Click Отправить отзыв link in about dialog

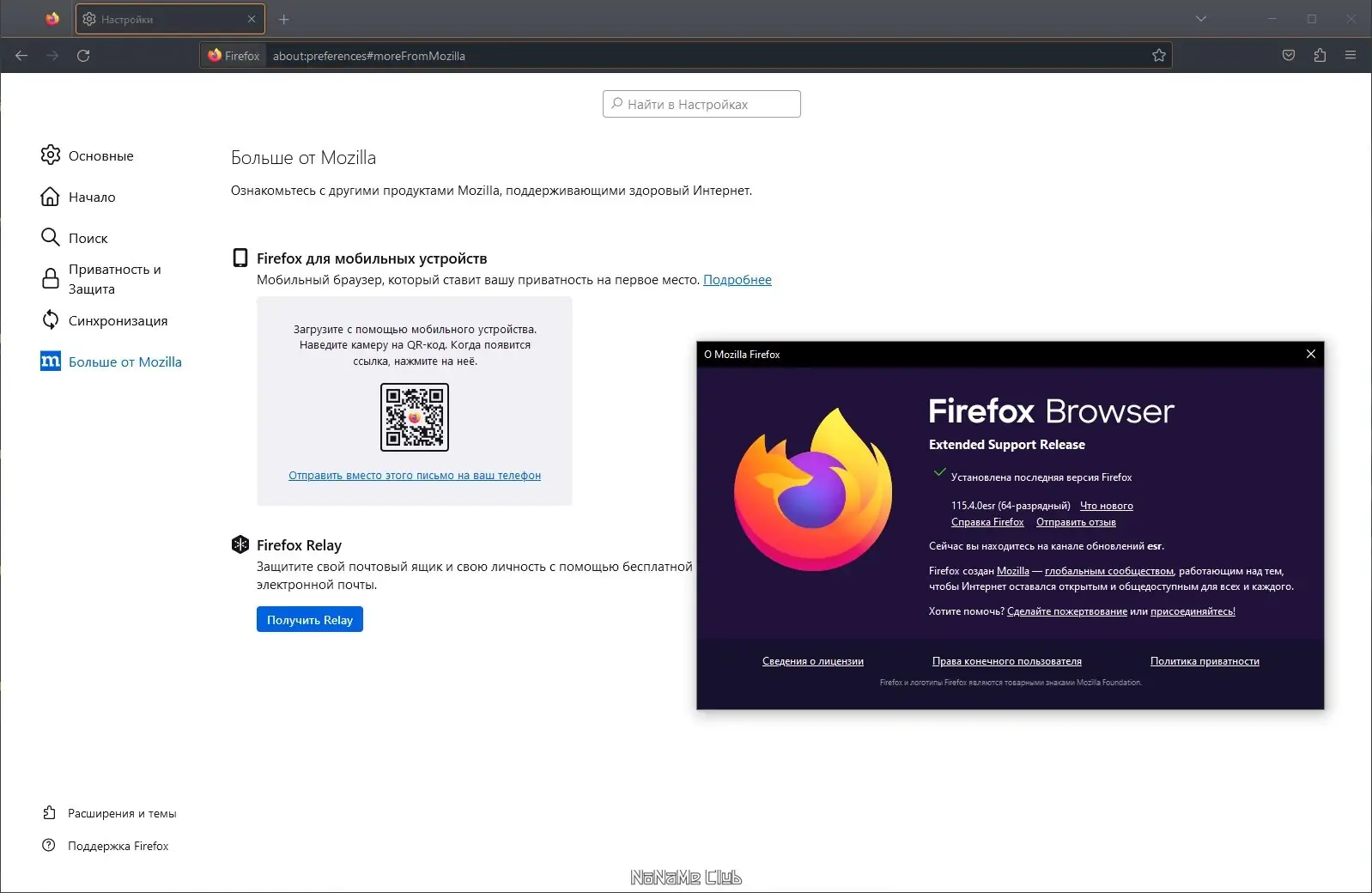(x=1076, y=522)
